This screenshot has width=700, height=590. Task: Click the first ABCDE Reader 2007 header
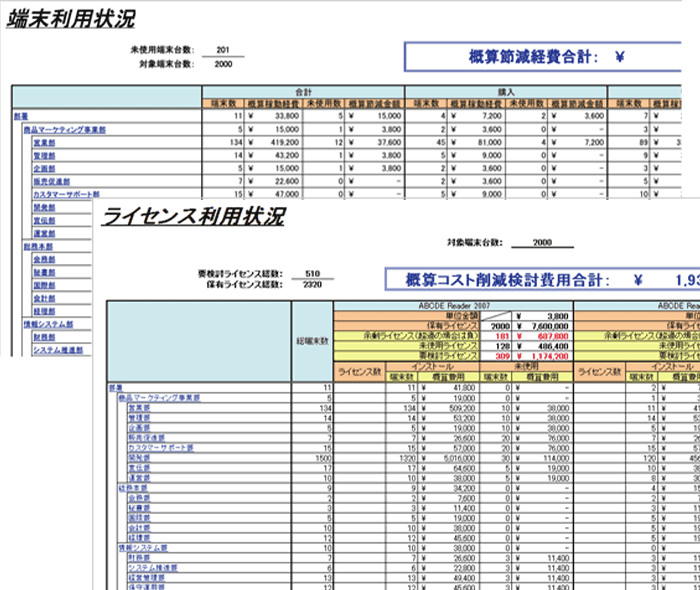pos(454,306)
